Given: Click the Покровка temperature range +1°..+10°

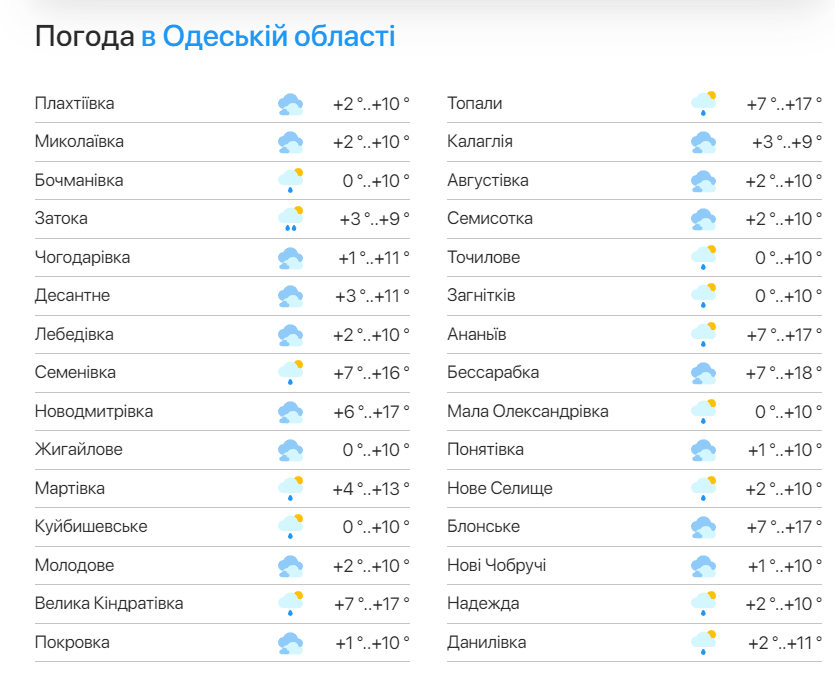Looking at the screenshot, I should (x=371, y=642).
